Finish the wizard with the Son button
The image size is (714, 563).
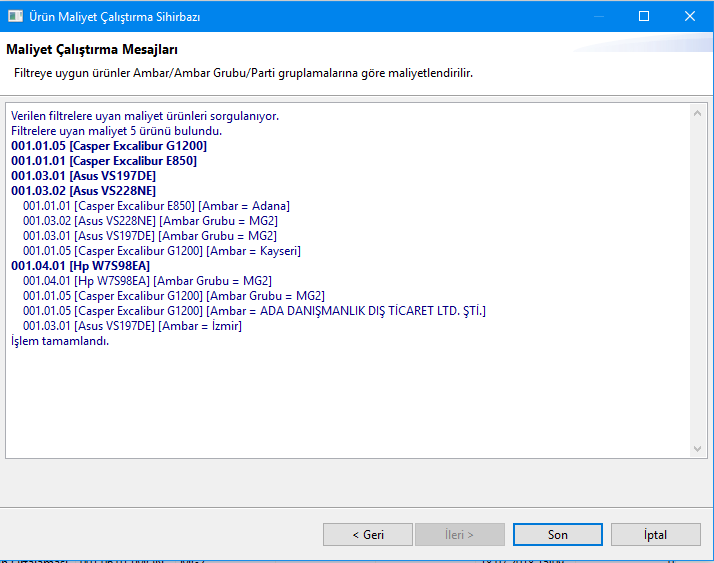point(557,535)
